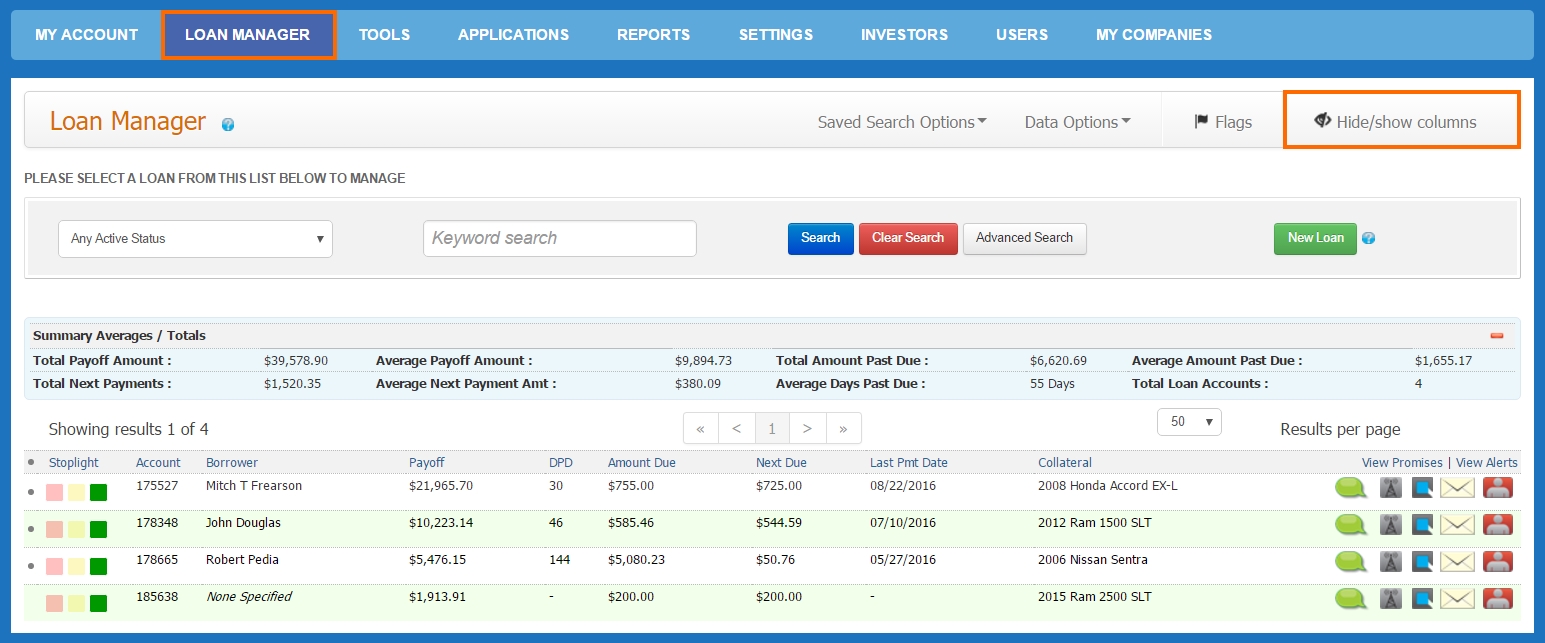Click the tower icon for Mitch T Frearson
Screen dimensions: 1545x643
click(1390, 487)
